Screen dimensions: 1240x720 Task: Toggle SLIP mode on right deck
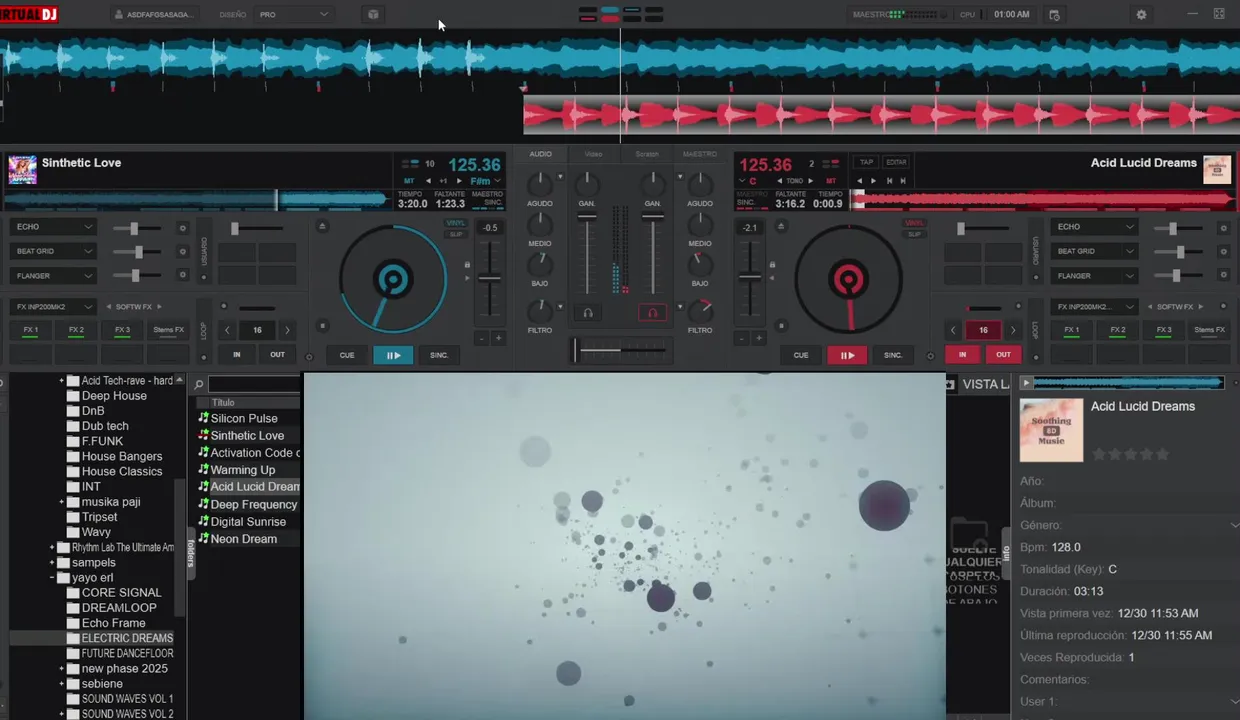coord(914,234)
